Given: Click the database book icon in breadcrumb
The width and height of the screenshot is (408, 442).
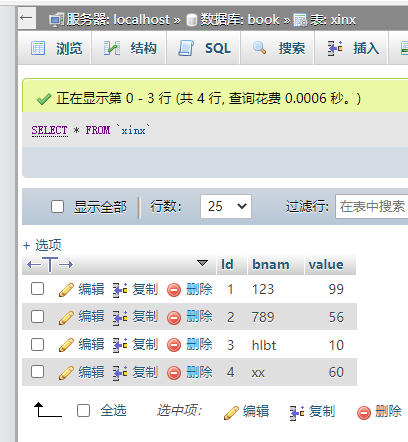Looking at the screenshot, I should [x=192, y=20].
